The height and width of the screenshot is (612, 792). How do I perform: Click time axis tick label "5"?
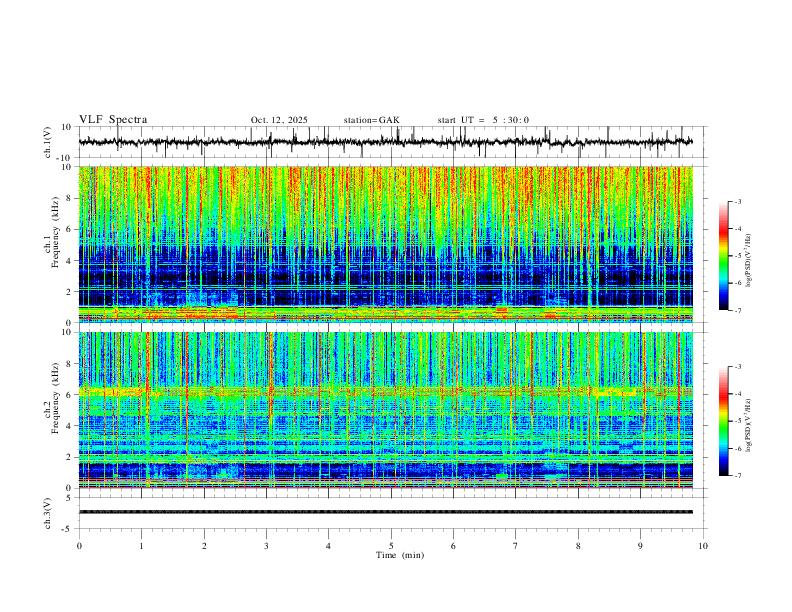(x=391, y=546)
